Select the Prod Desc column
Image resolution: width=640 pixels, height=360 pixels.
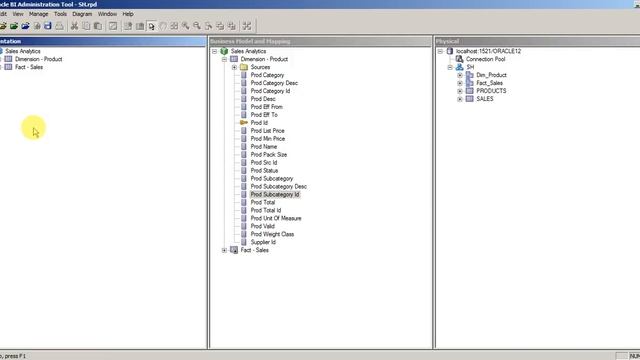click(263, 99)
